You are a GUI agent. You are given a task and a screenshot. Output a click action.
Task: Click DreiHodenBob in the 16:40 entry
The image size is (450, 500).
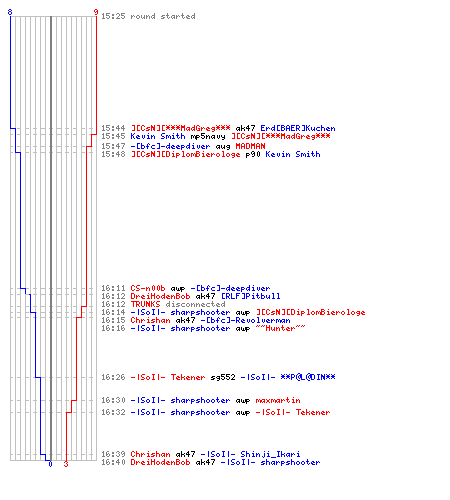[x=160, y=462]
